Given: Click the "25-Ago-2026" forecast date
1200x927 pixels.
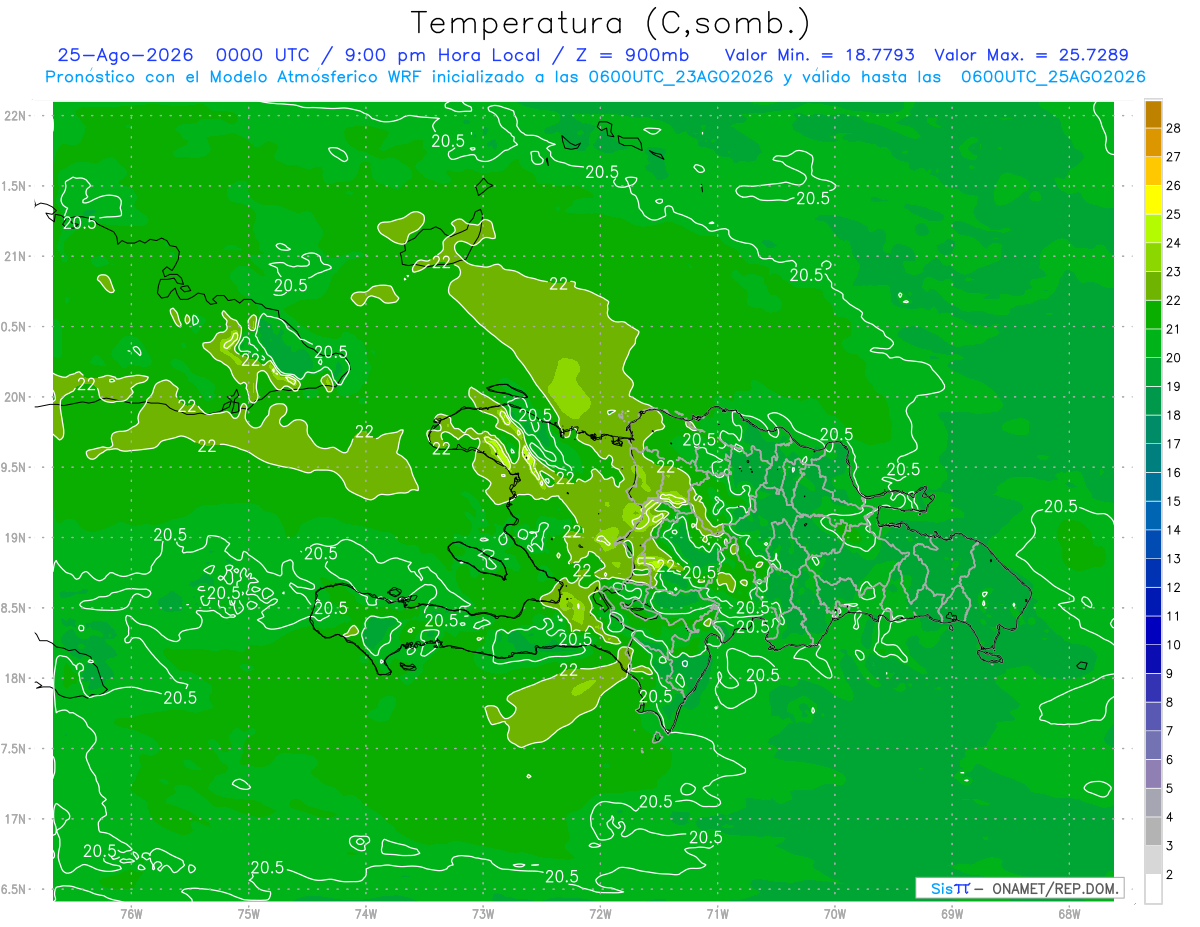Looking at the screenshot, I should [125, 55].
